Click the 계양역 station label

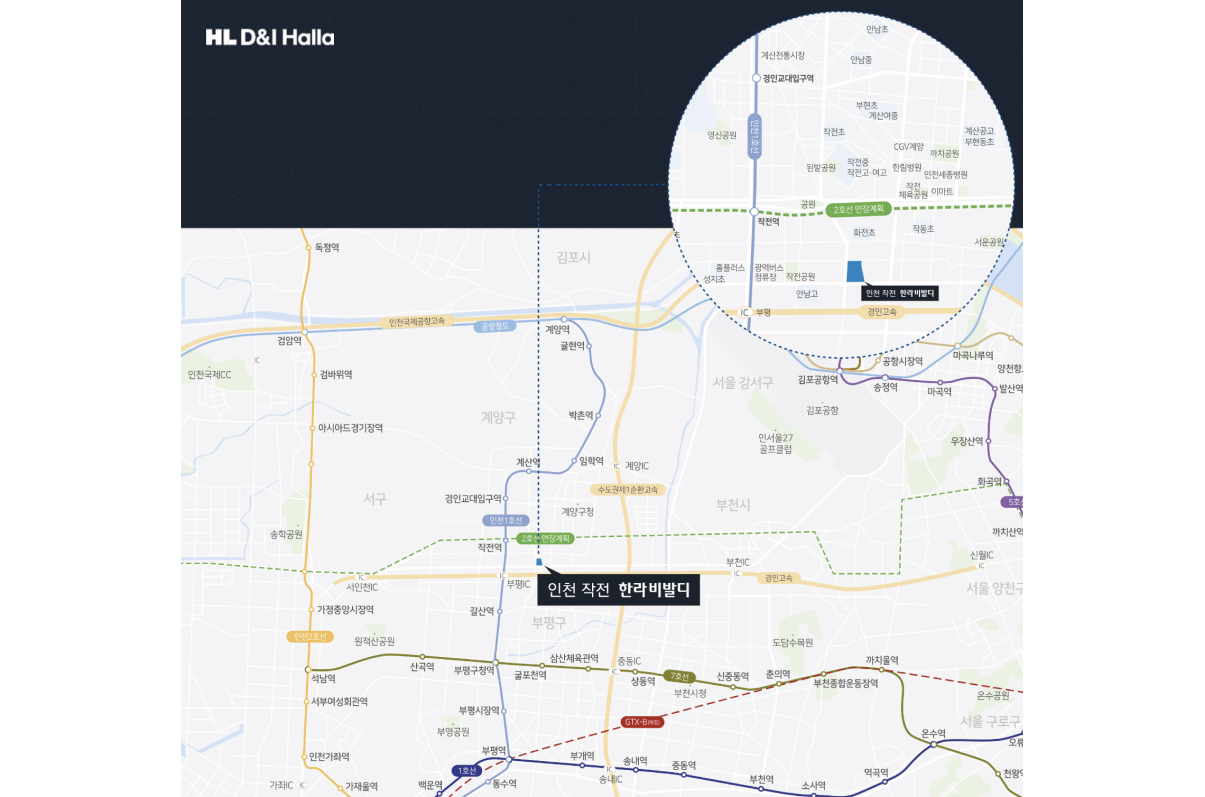coord(557,329)
